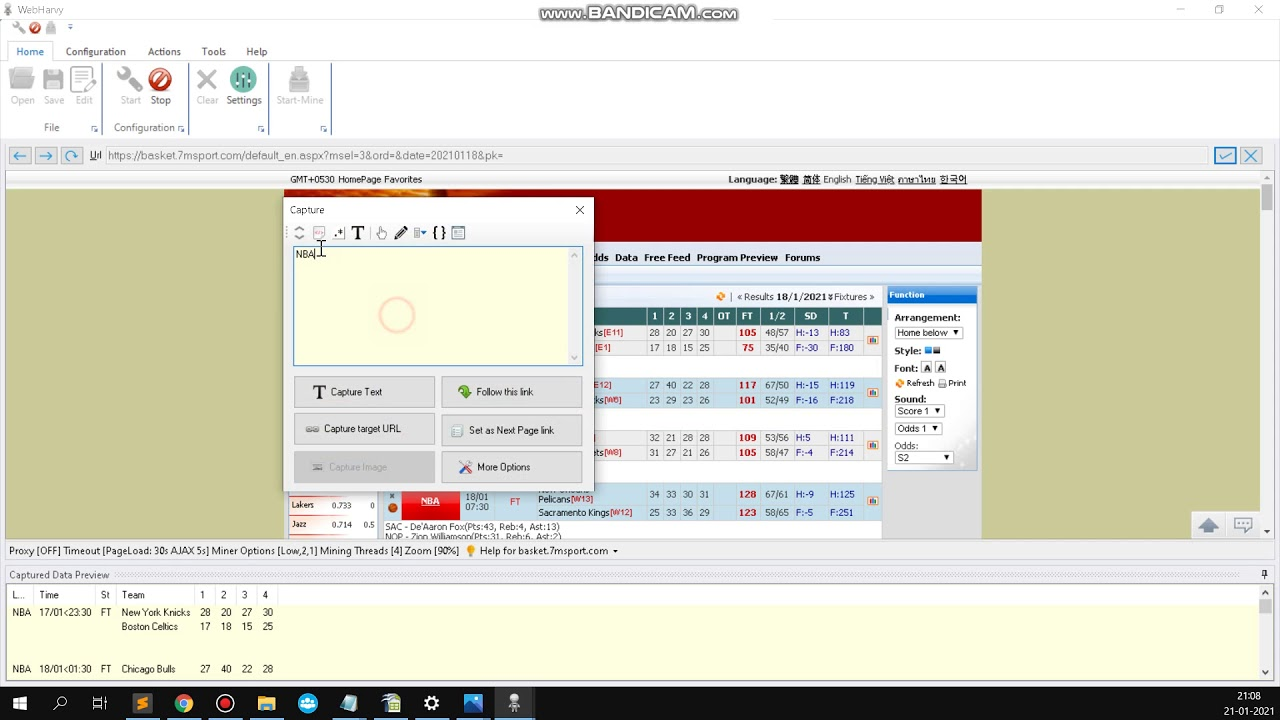The height and width of the screenshot is (720, 1280).
Task: Click the curly braces icon in Capture toolbar
Action: pyautogui.click(x=439, y=233)
